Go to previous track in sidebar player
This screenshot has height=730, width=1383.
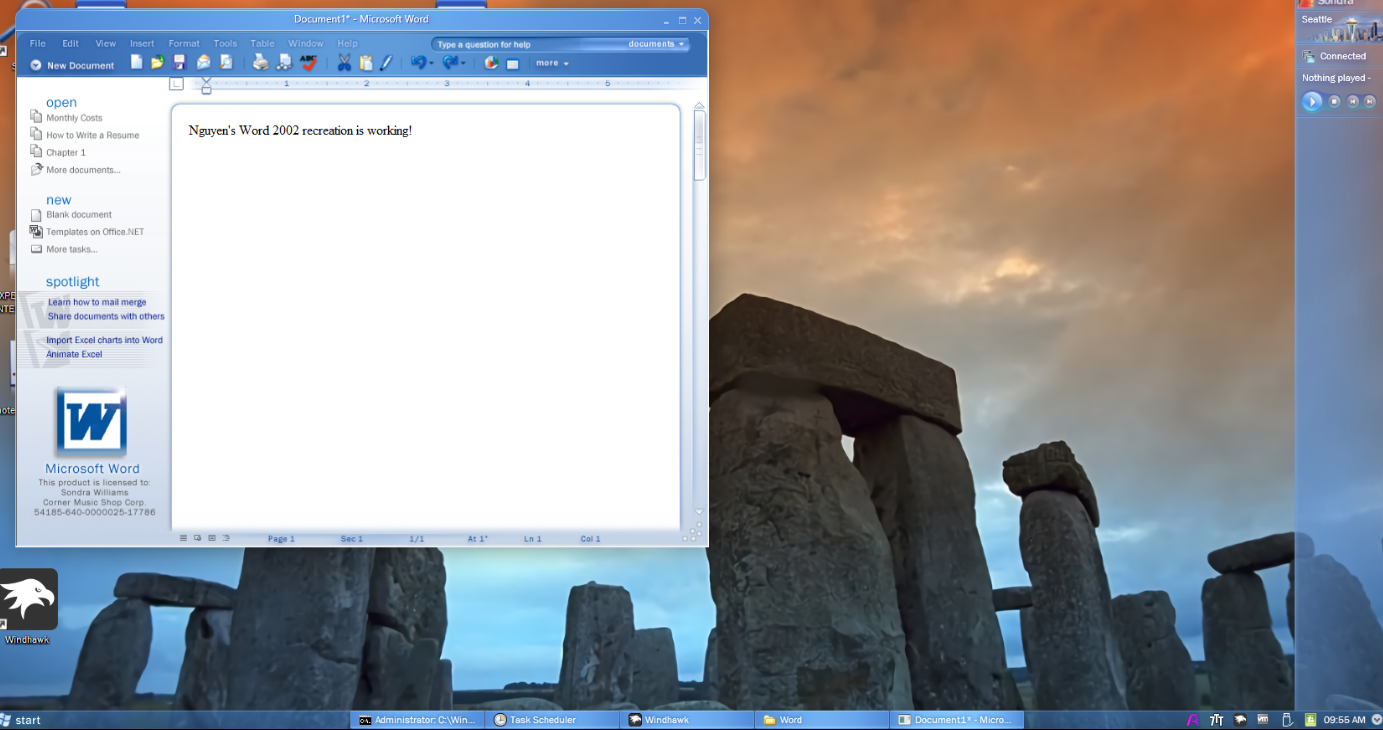point(1352,101)
